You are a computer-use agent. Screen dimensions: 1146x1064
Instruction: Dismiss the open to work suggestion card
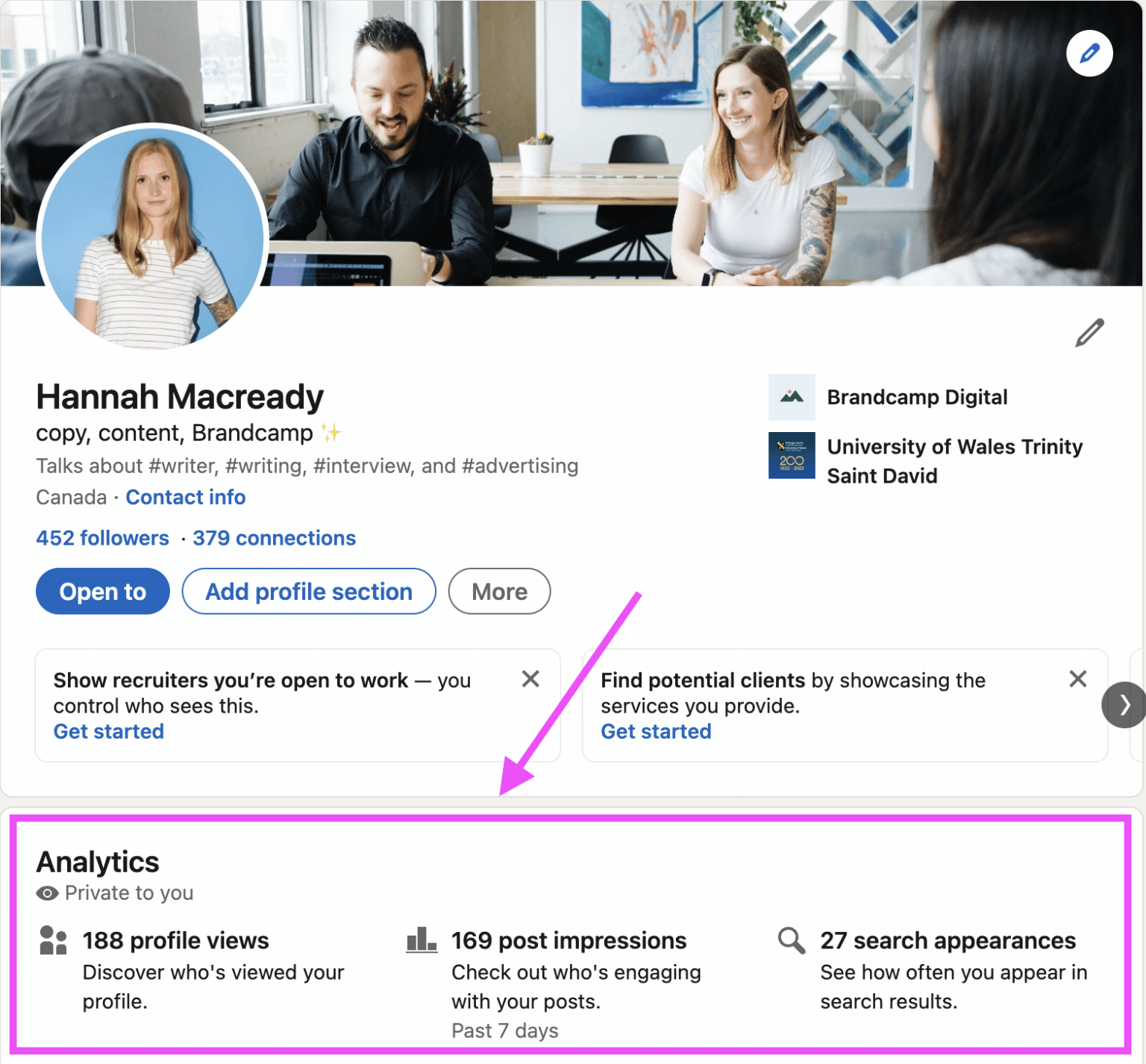pyautogui.click(x=530, y=679)
